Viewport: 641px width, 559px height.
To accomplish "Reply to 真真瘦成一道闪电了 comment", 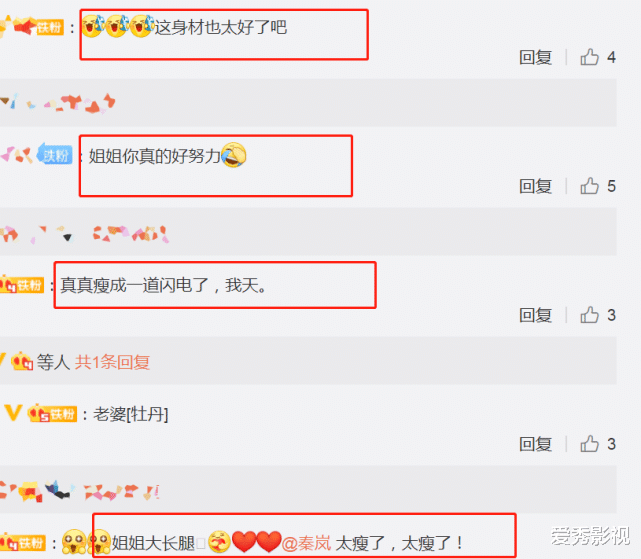I will [x=535, y=315].
